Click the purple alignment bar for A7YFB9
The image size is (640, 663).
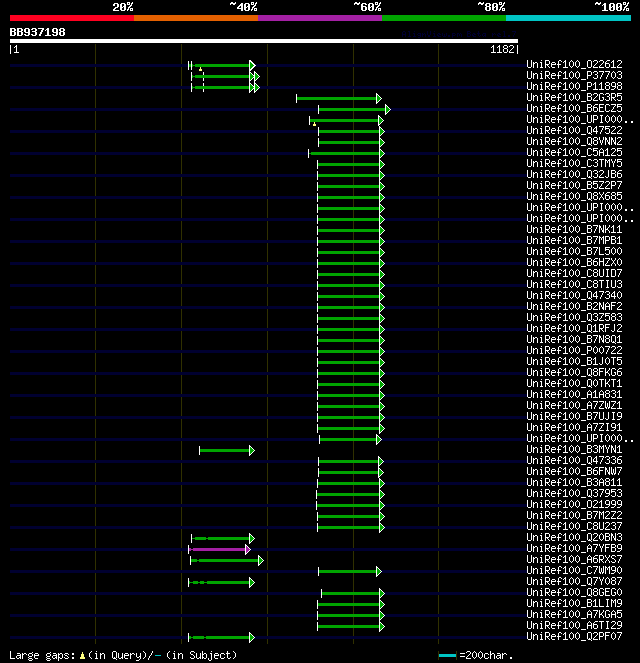click(x=219, y=549)
